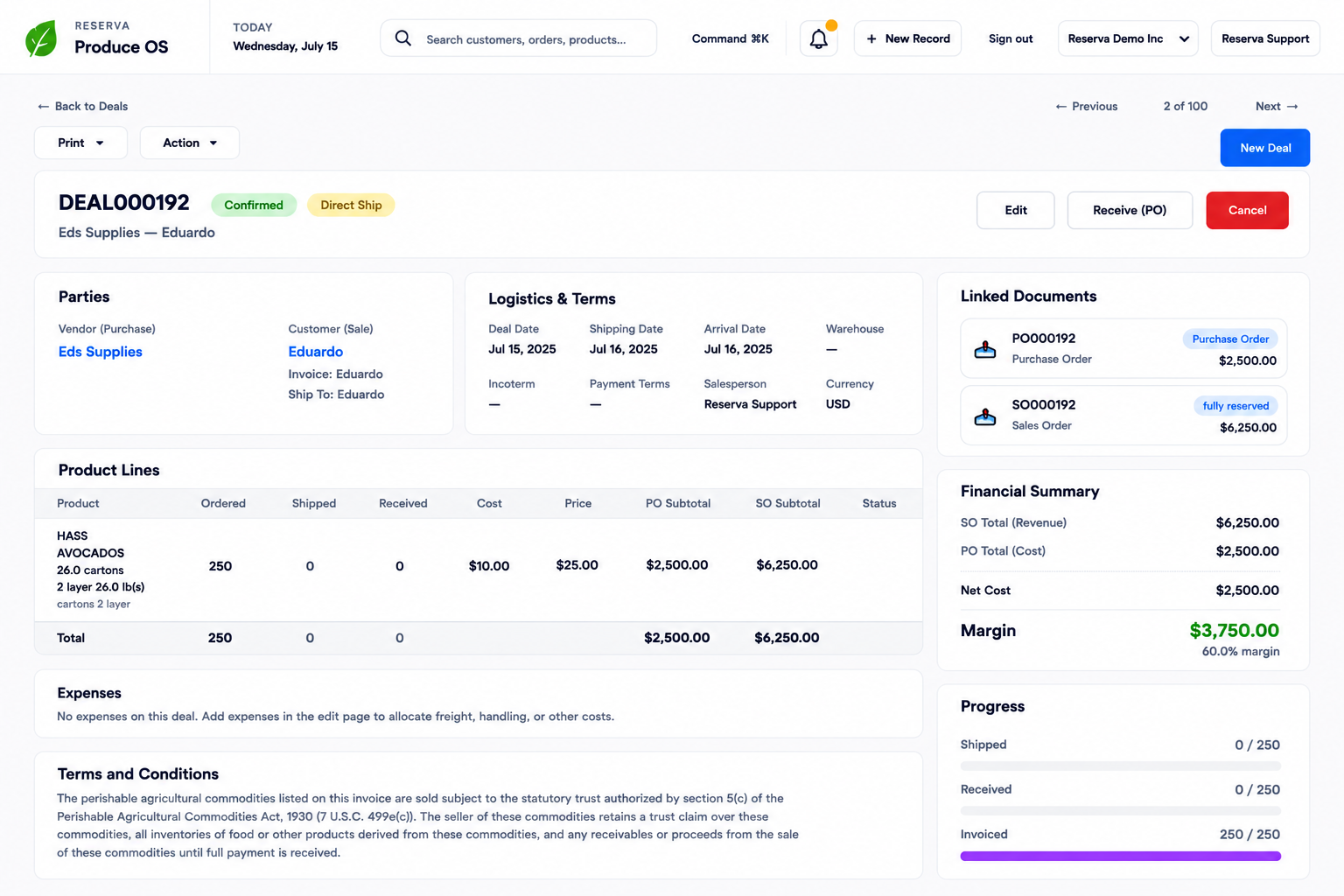Expand the Reserva Demo Inc company selector
Viewport: 1344px width, 896px height.
(1128, 38)
